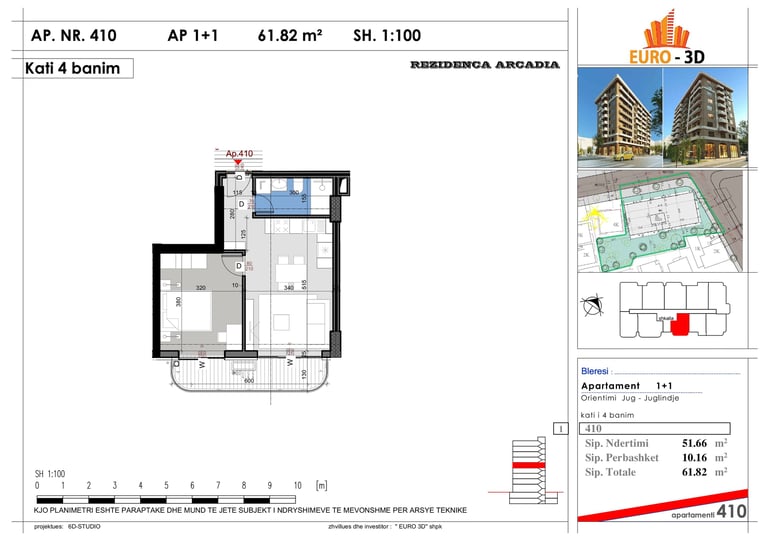Click the EURO-3D company logo
This screenshot has width=768, height=542.
click(x=667, y=37)
